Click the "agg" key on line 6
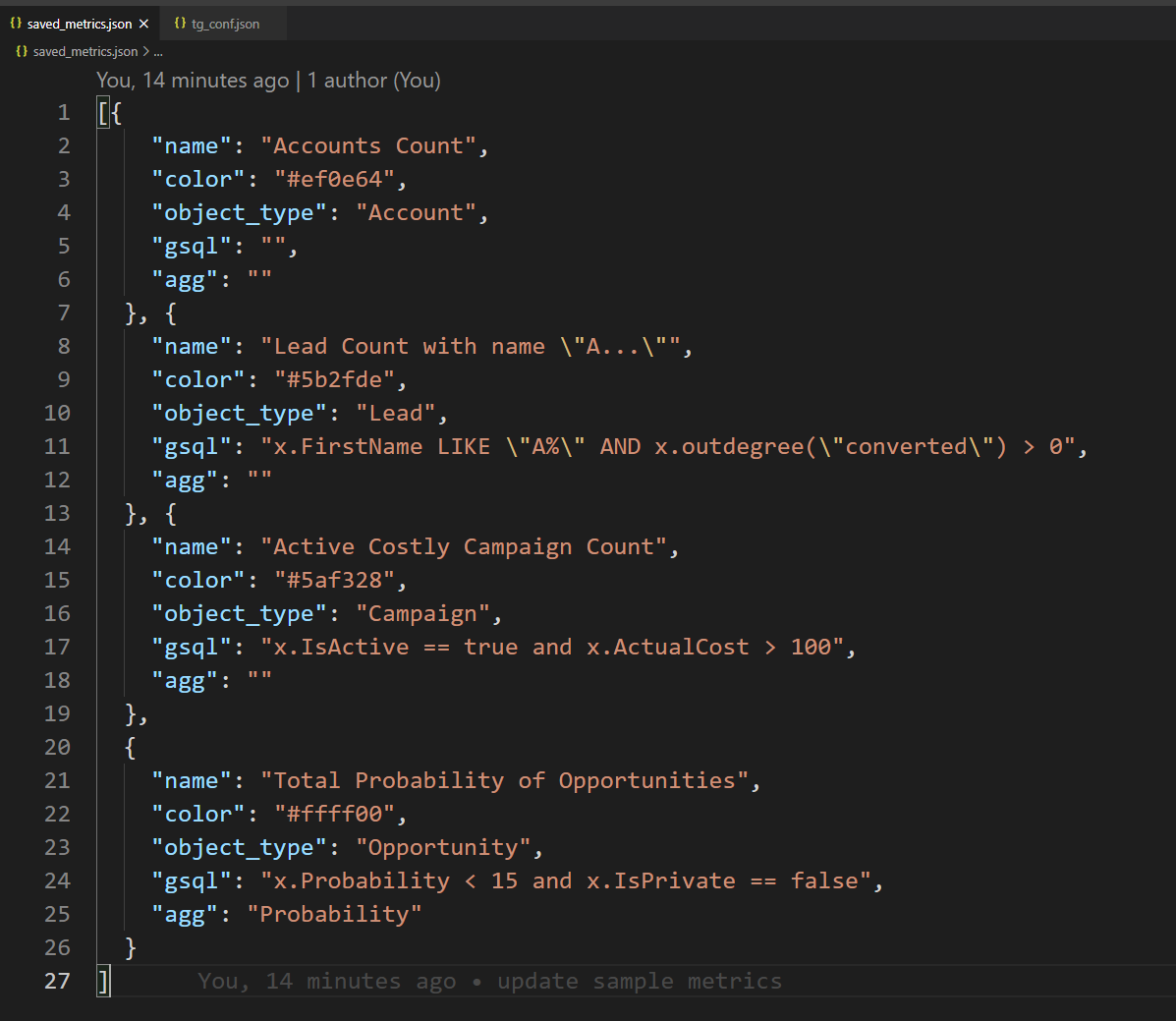Screen dimensions: 1176x1021 185,279
